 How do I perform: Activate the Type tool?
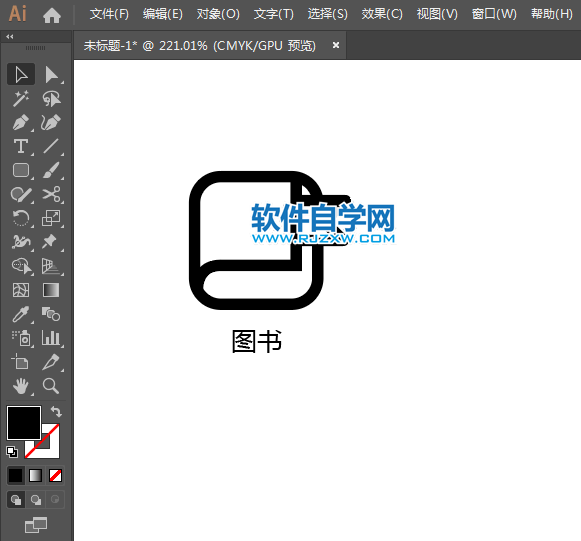coord(21,146)
